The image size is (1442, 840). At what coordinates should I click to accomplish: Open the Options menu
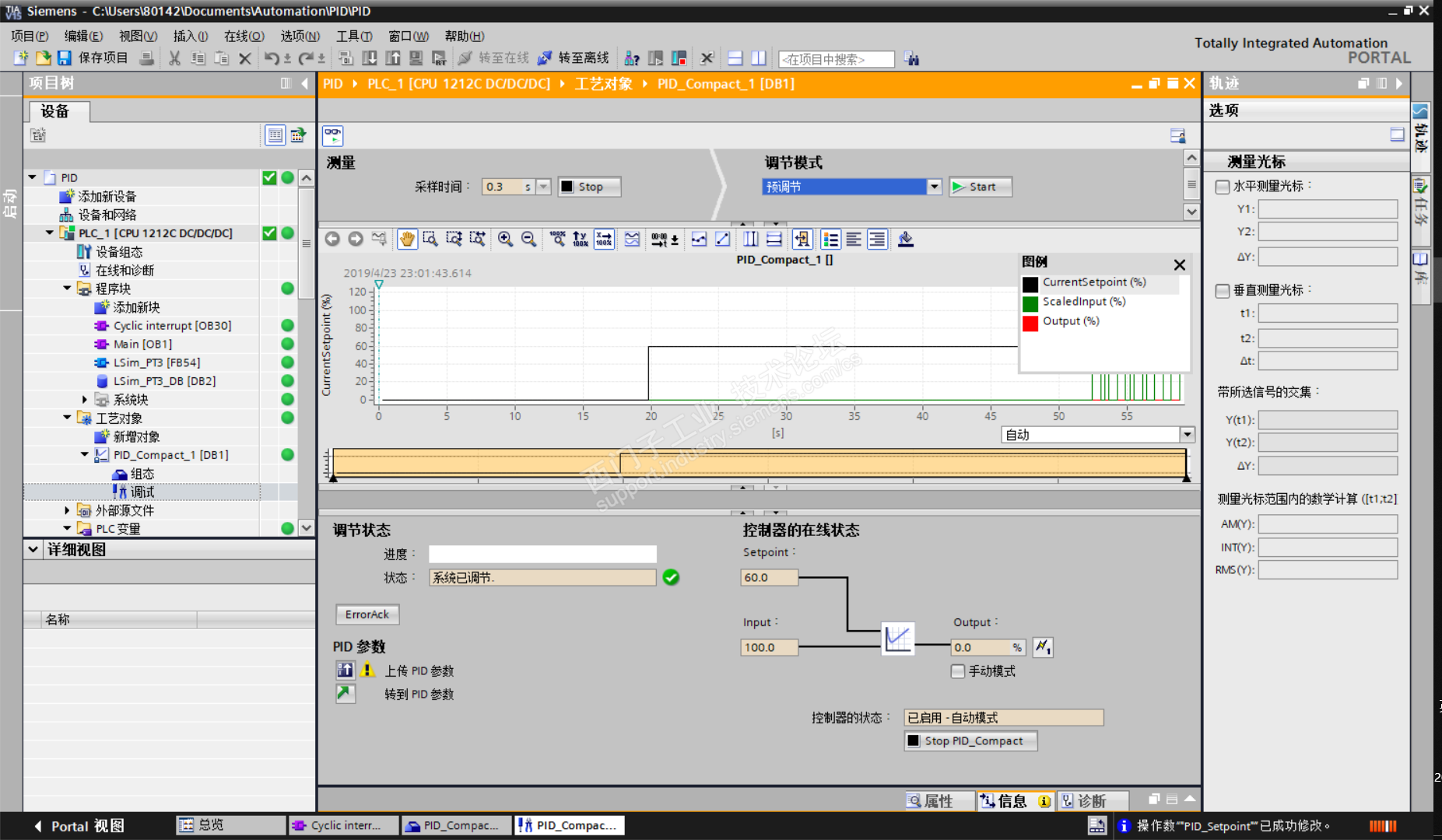[300, 36]
